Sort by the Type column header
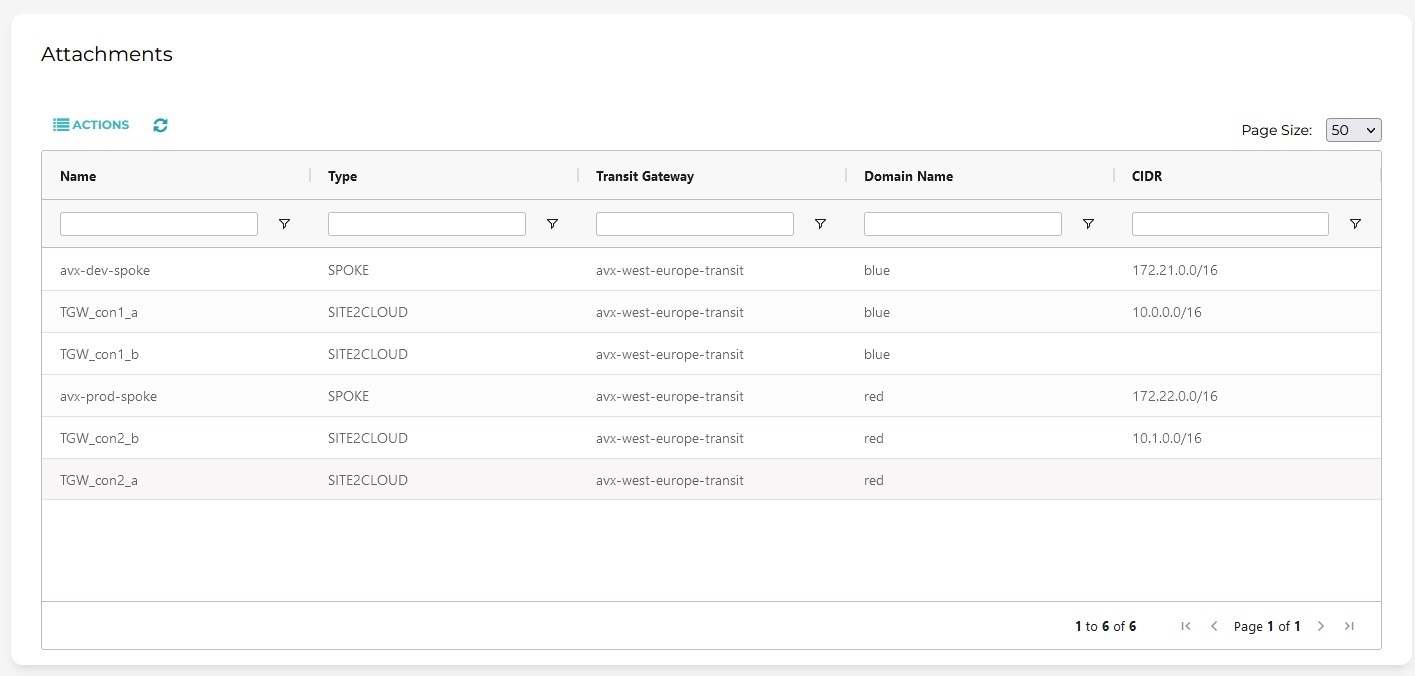Viewport: 1415px width, 676px height. pyautogui.click(x=342, y=176)
